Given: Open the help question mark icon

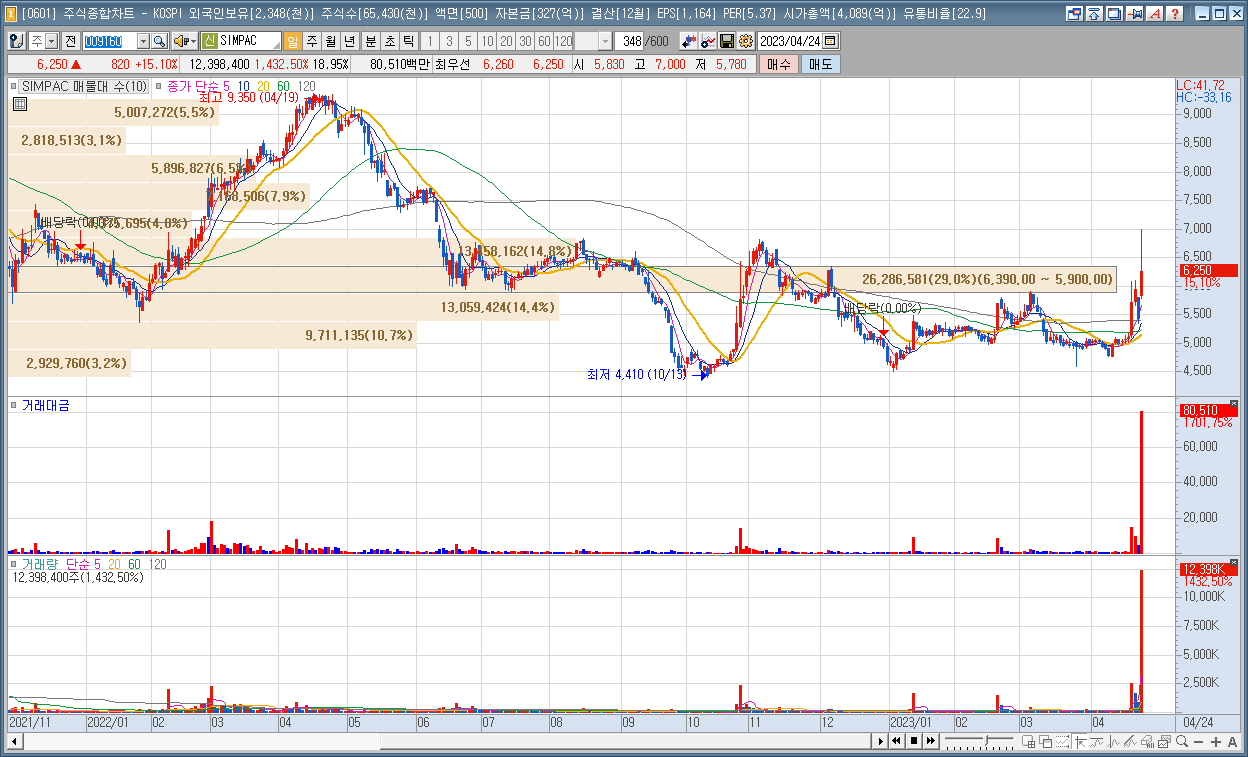Looking at the screenshot, I should 1173,13.
